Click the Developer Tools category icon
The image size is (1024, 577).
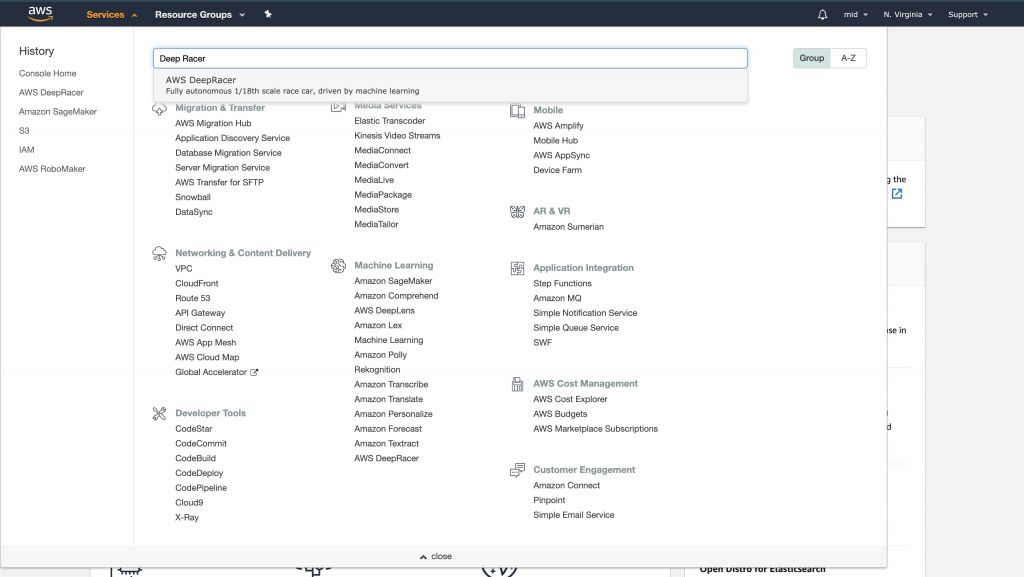[x=159, y=413]
